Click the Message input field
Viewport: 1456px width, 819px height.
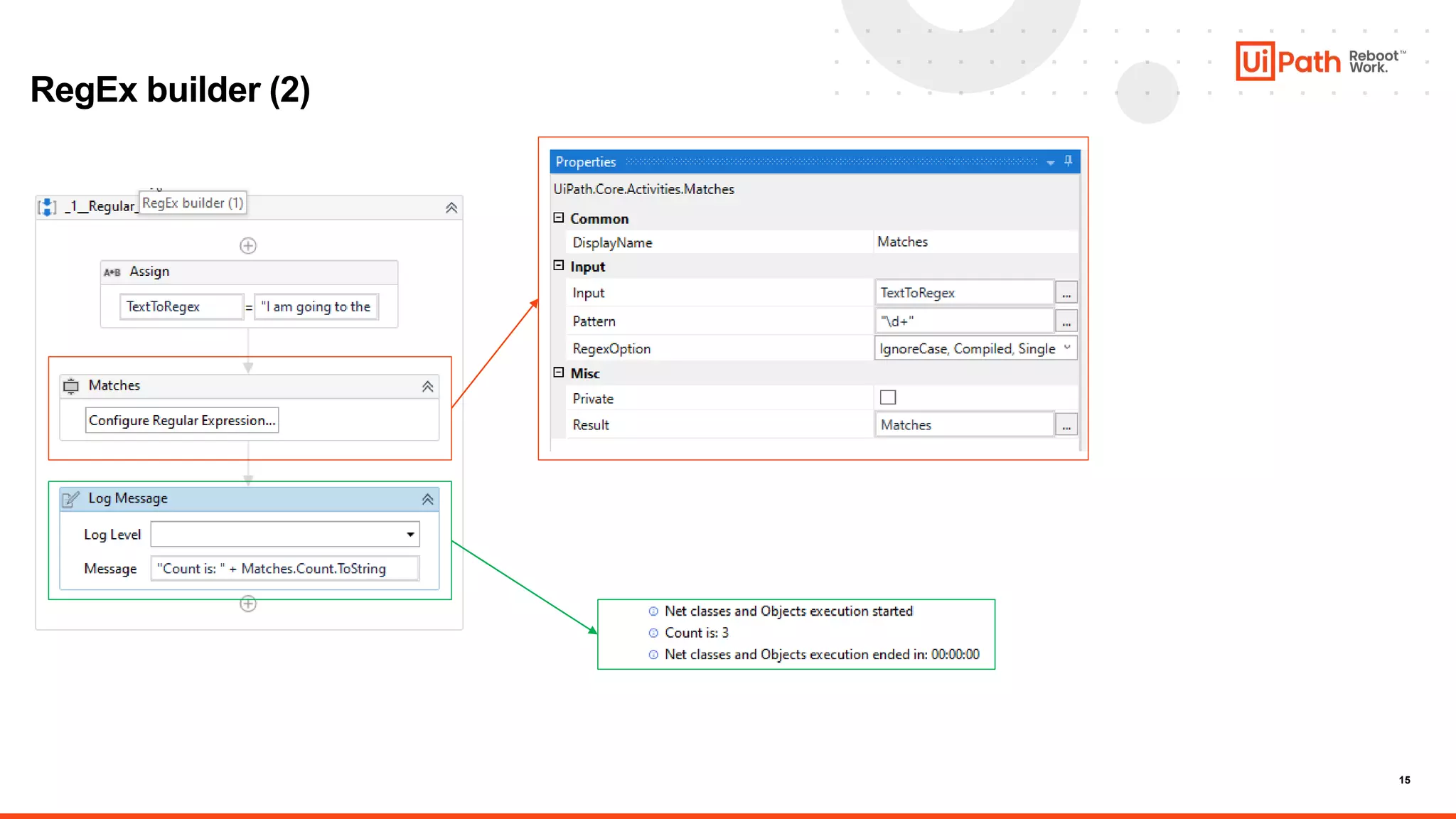(284, 569)
